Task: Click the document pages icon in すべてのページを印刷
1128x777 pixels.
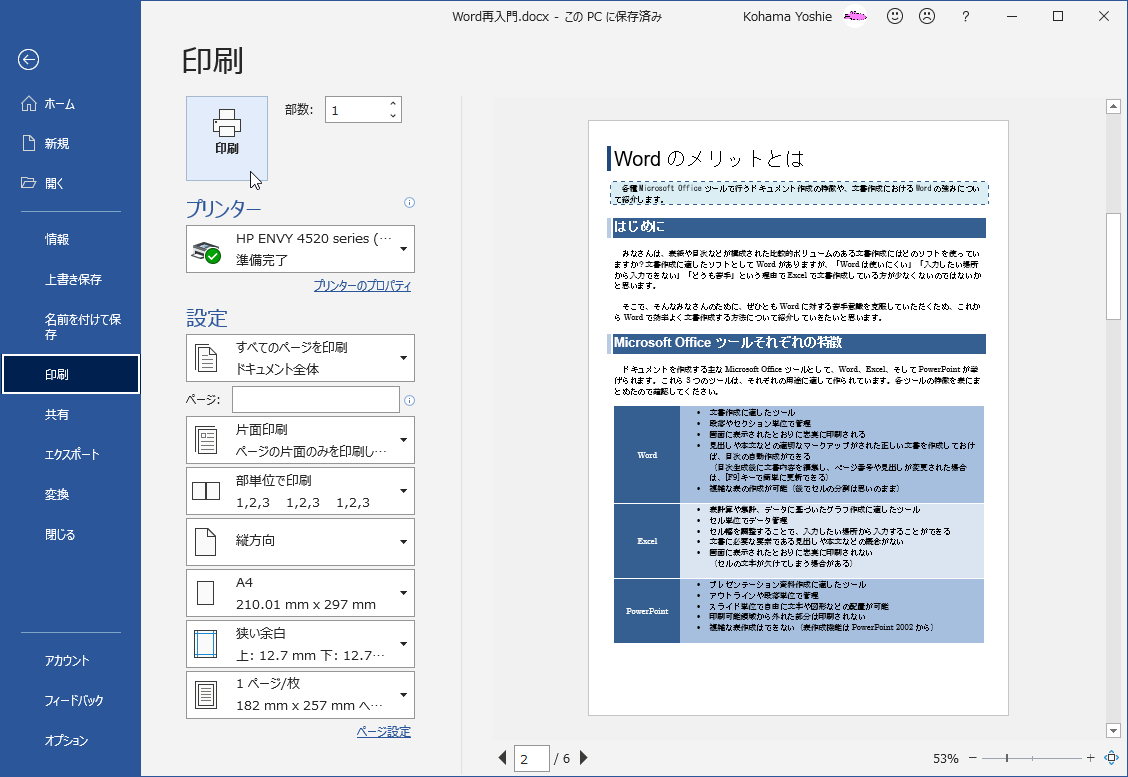Action: click(x=206, y=358)
